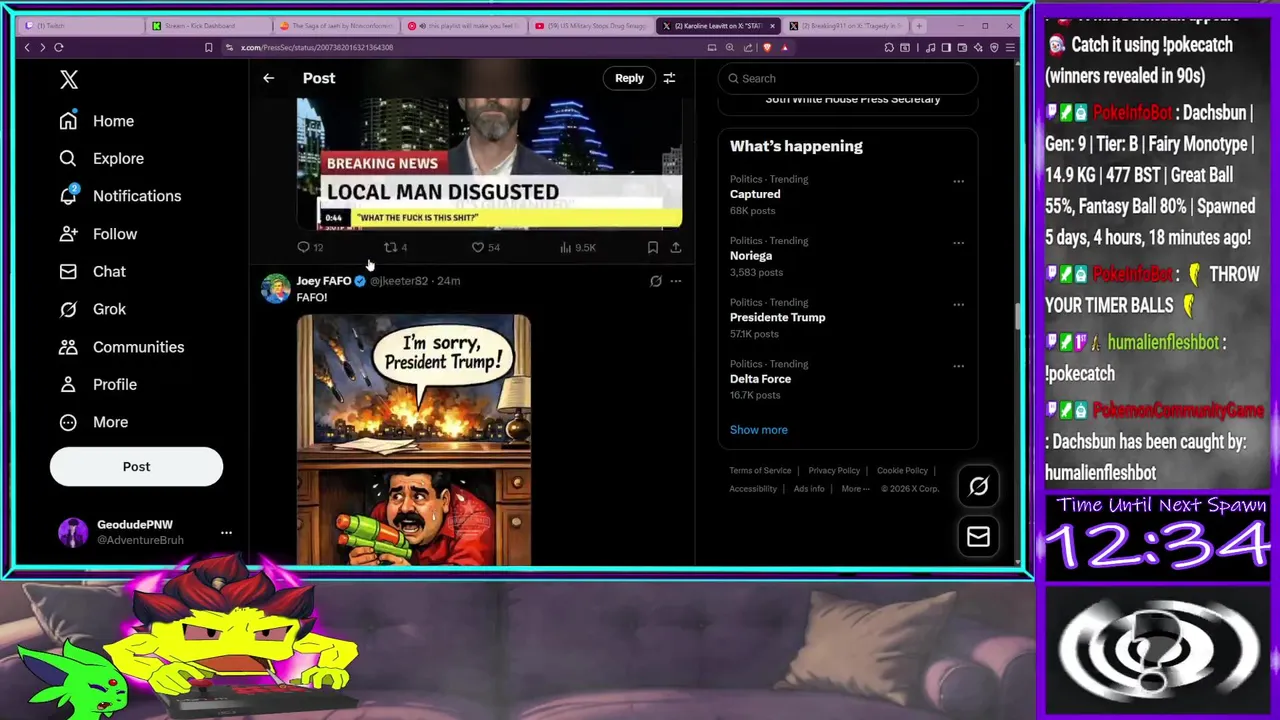Open floating Grok button
This screenshot has height=720, width=1280.
(x=978, y=486)
